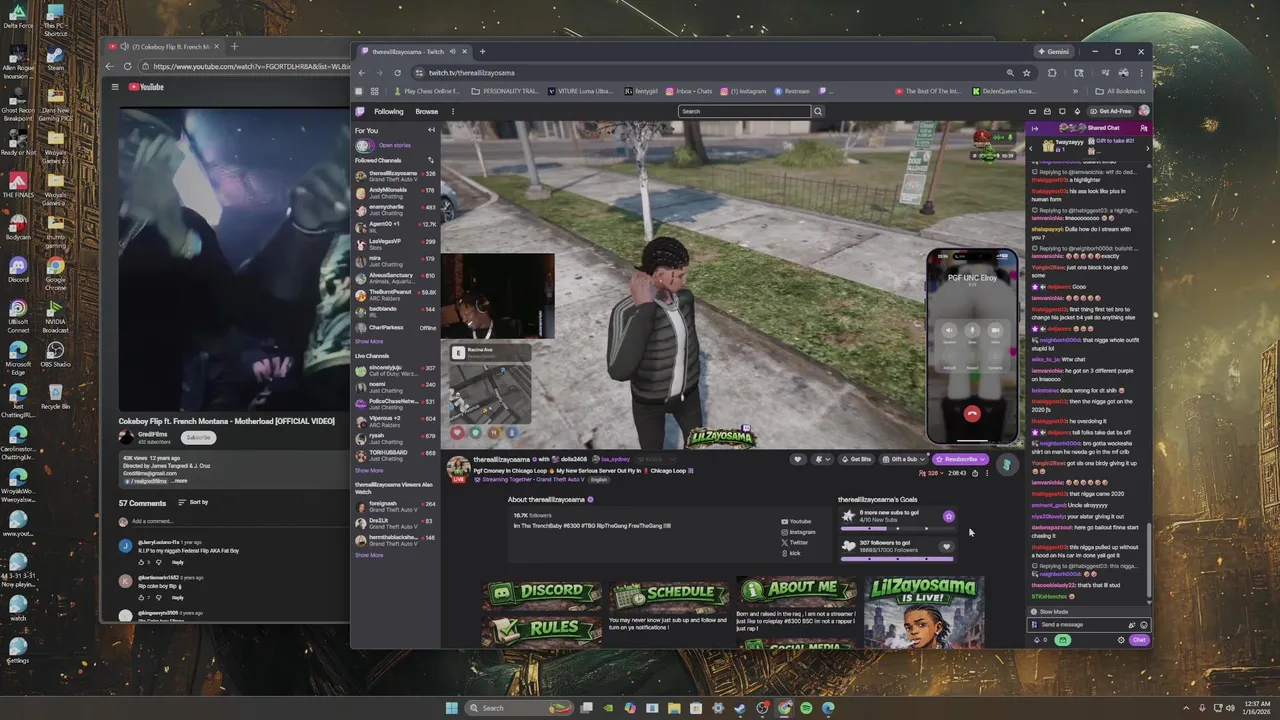Collapse the chat panel arrow

1035,128
